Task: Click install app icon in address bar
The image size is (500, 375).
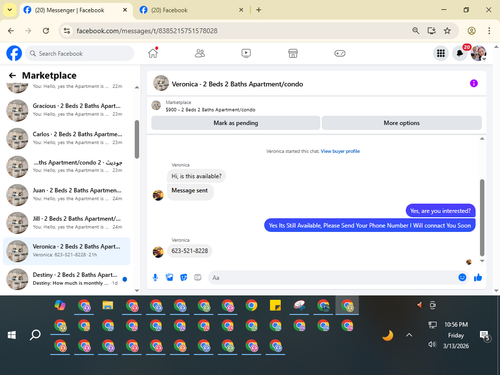Action: coord(432,31)
